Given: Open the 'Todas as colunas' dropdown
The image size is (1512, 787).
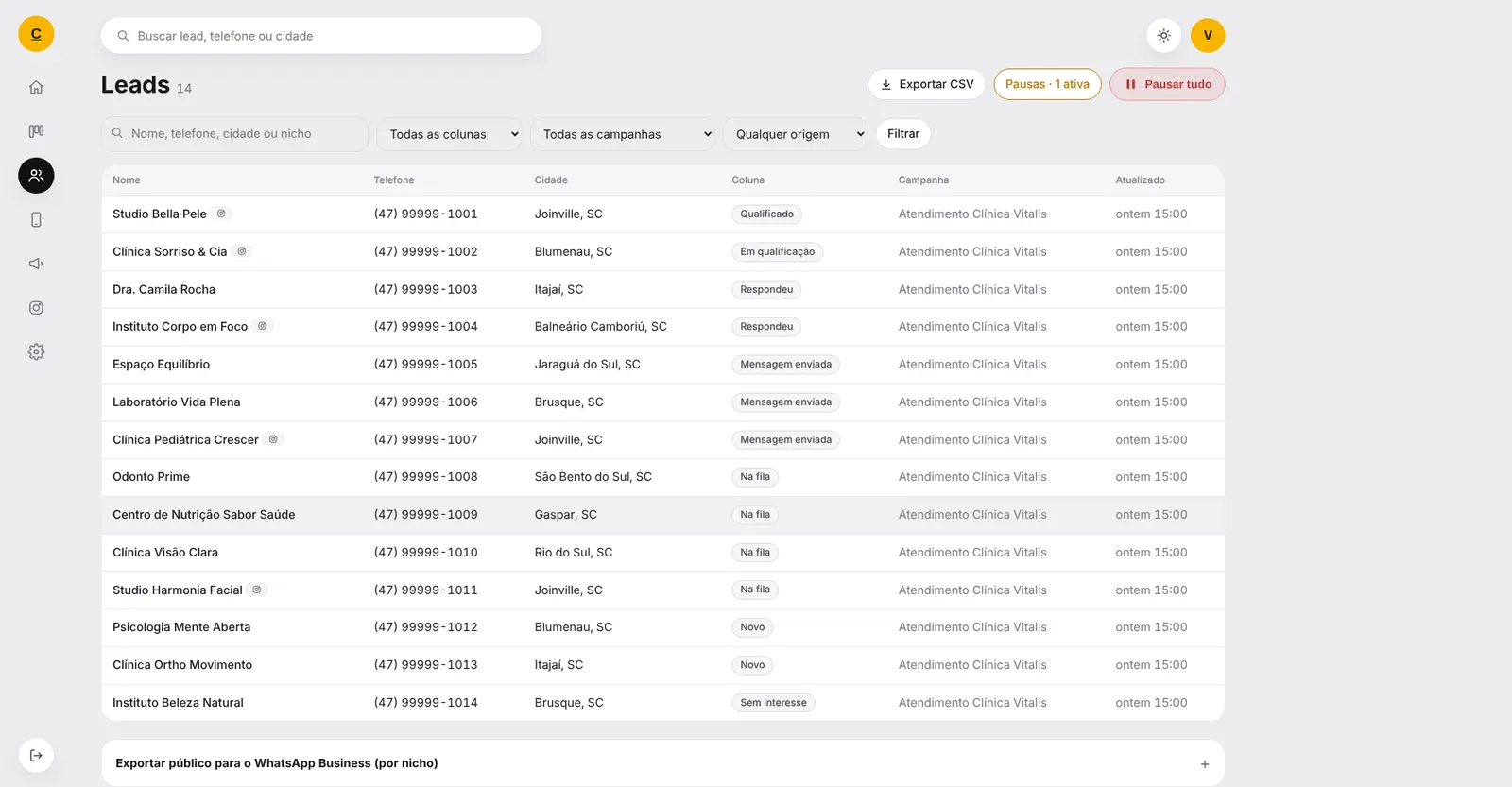Looking at the screenshot, I should tap(450, 134).
